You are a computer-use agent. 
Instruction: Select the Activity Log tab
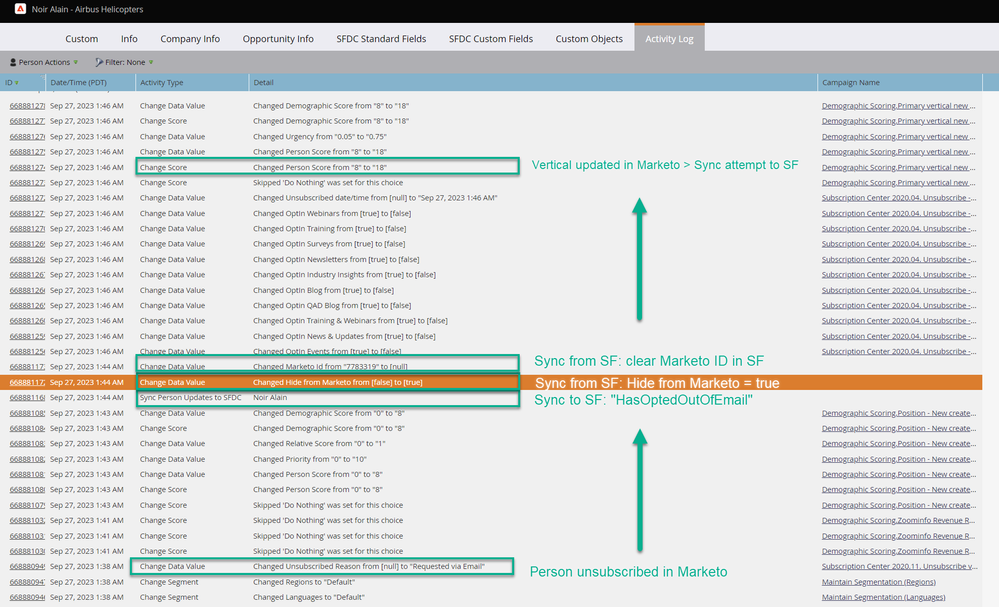coord(669,39)
